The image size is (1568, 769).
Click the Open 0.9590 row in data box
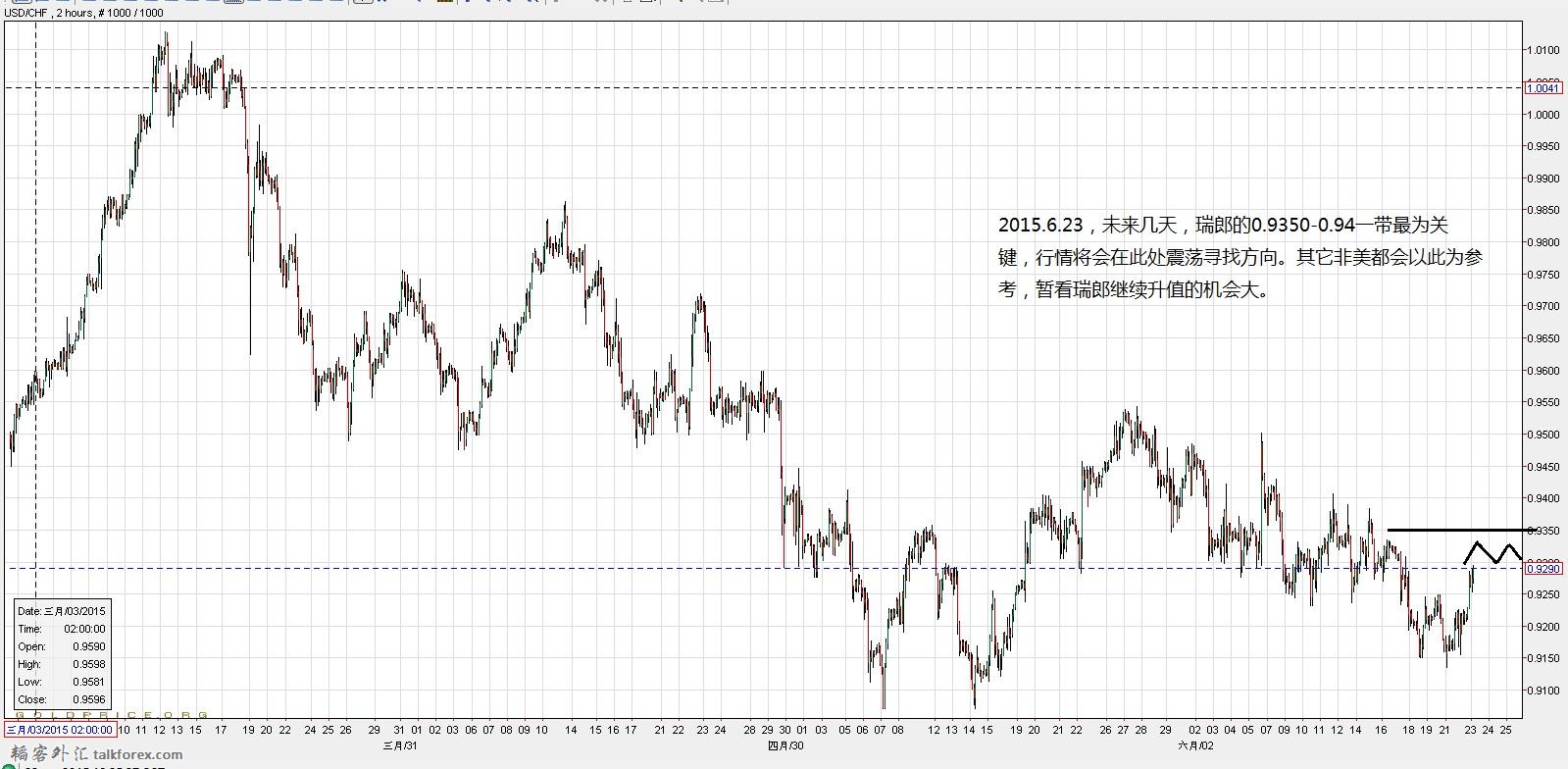coord(61,646)
